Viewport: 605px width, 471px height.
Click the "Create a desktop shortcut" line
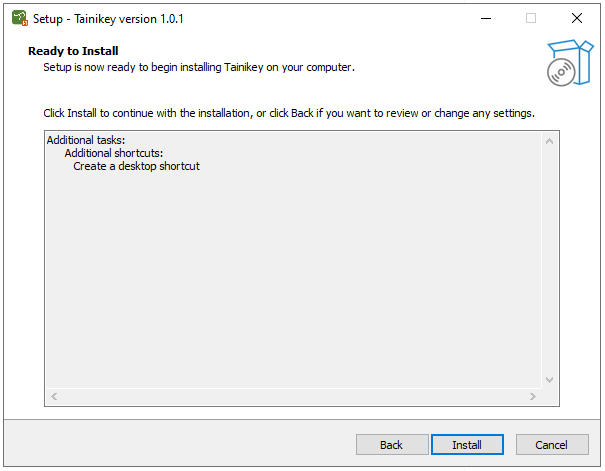pyautogui.click(x=136, y=166)
